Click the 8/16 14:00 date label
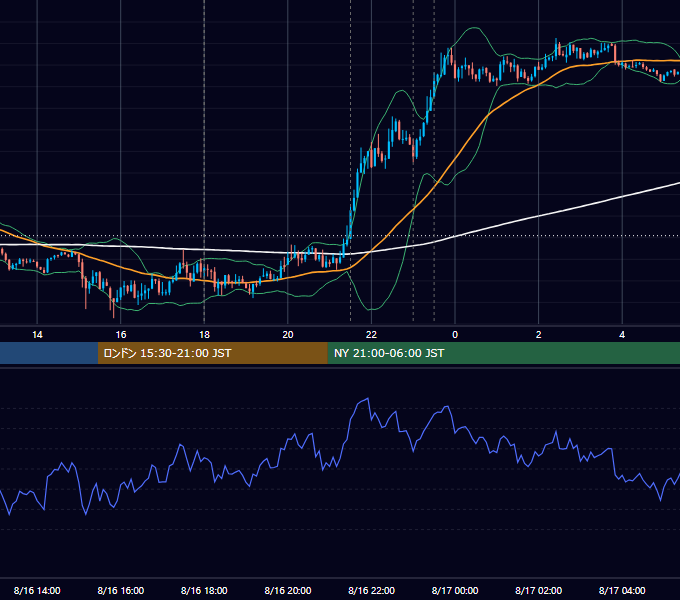 point(37,590)
